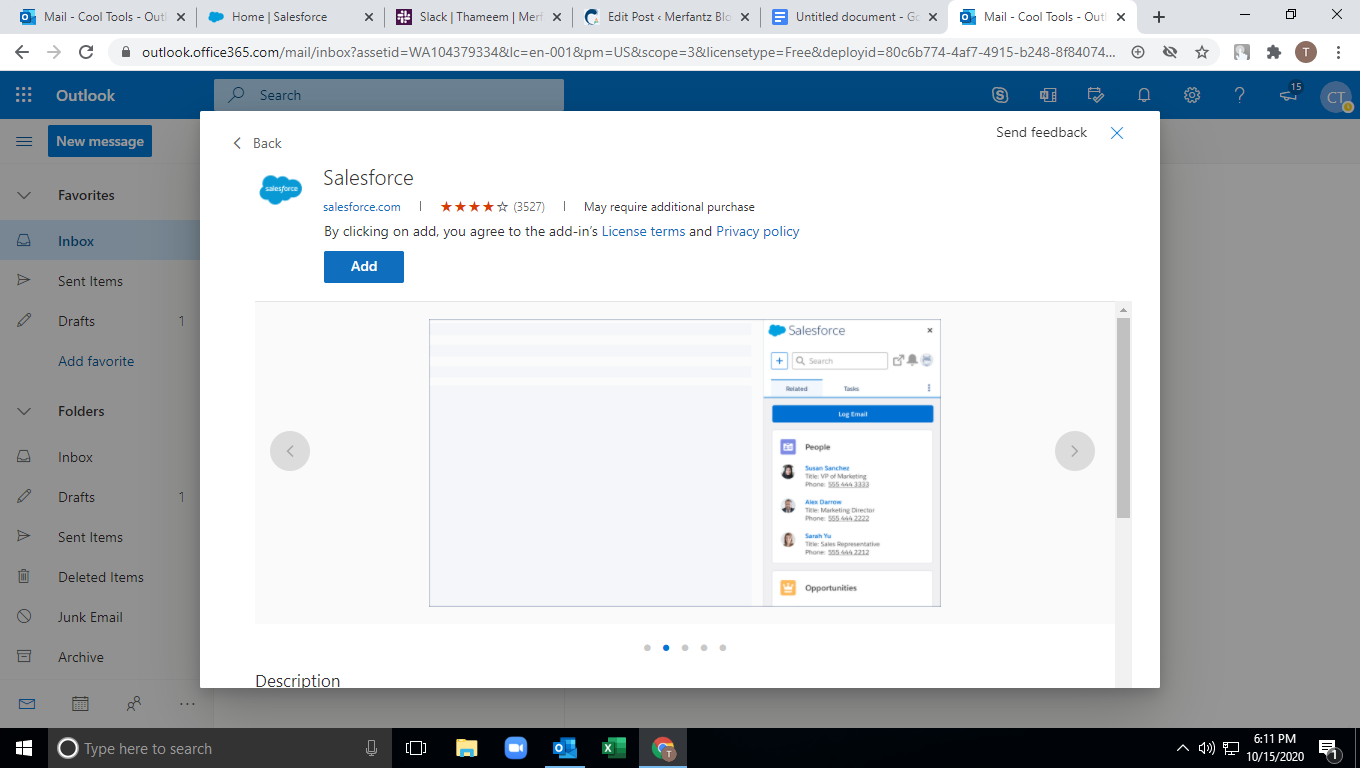Open the account manager avatar CT
The image size is (1360, 768).
pos(1336,97)
